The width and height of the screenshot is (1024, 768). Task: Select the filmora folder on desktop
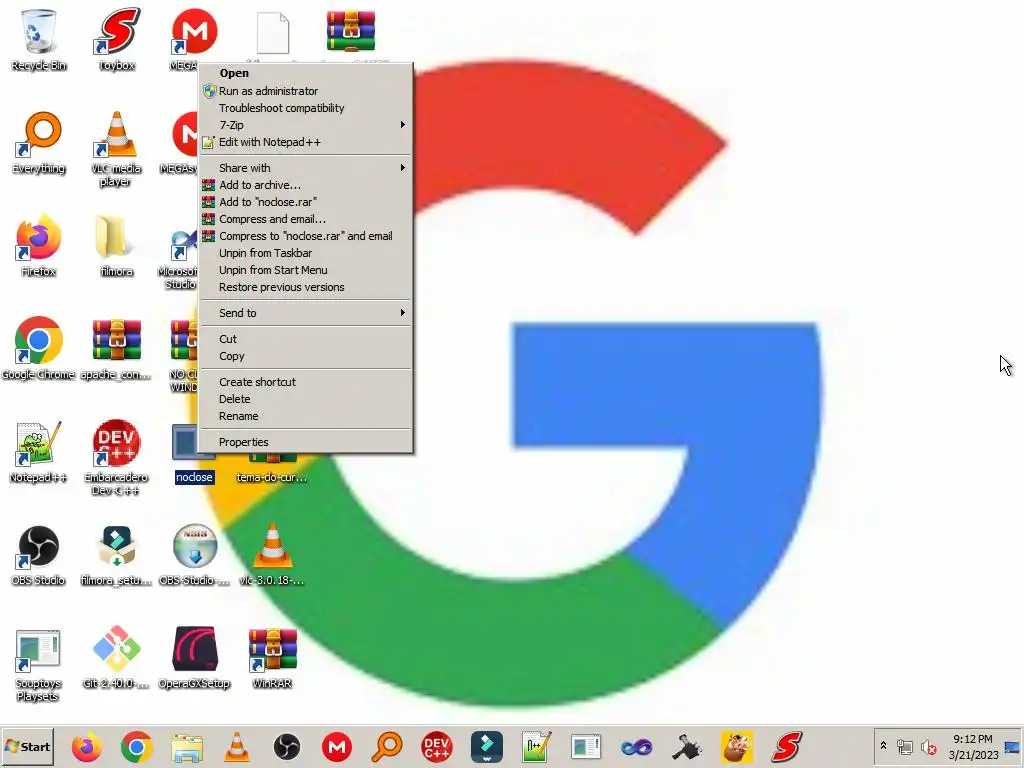click(x=116, y=246)
